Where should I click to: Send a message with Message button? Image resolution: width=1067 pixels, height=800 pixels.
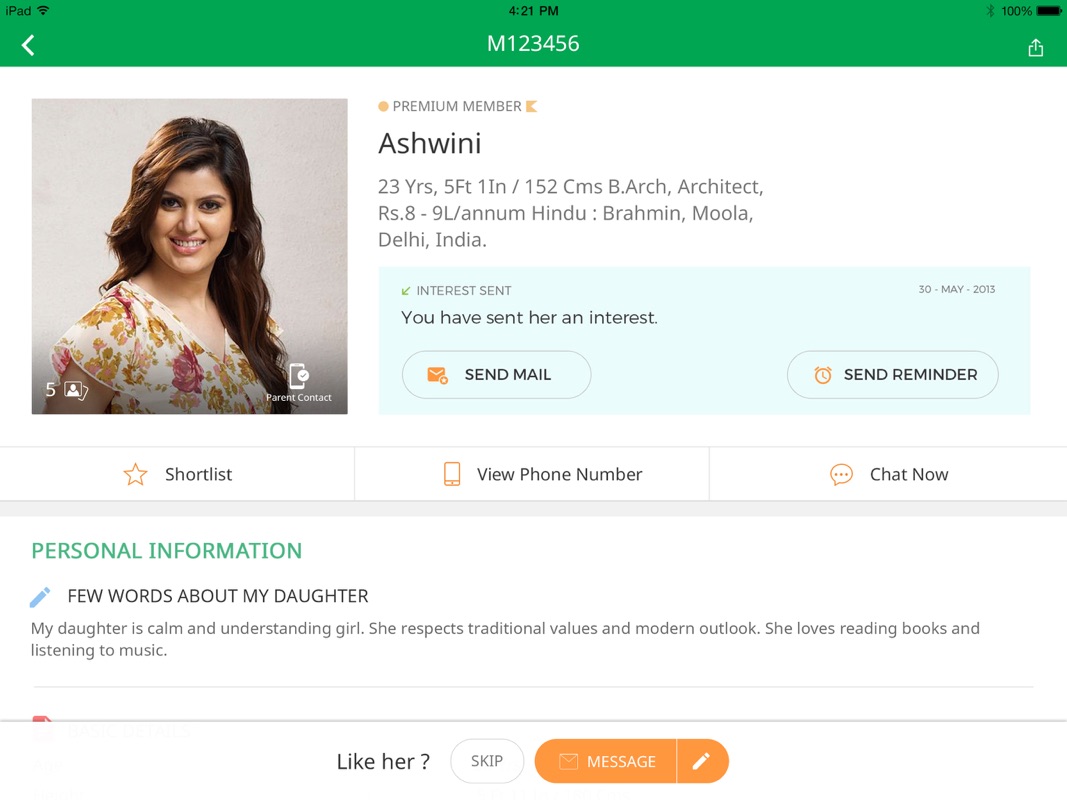[x=606, y=761]
